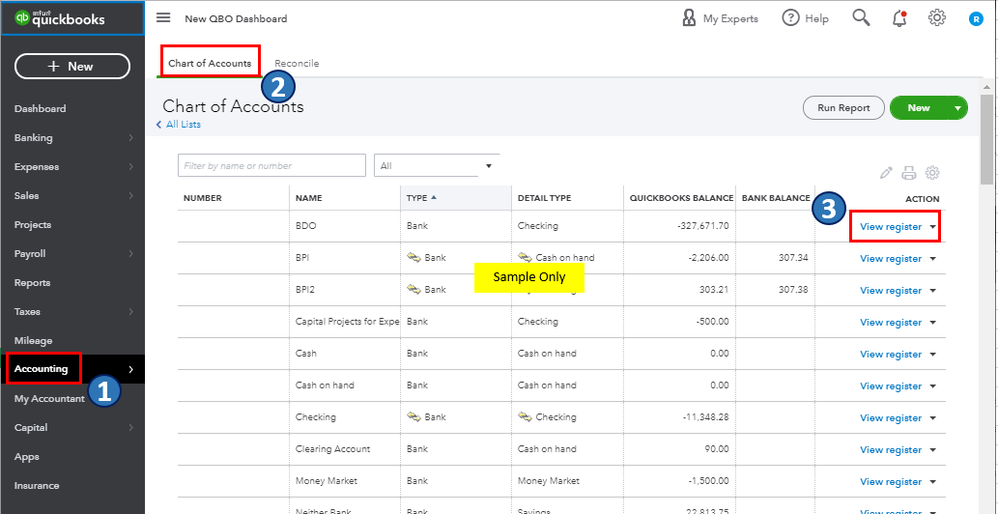Image resolution: width=998 pixels, height=514 pixels.
Task: Expand Capital menu
Action: [73, 427]
